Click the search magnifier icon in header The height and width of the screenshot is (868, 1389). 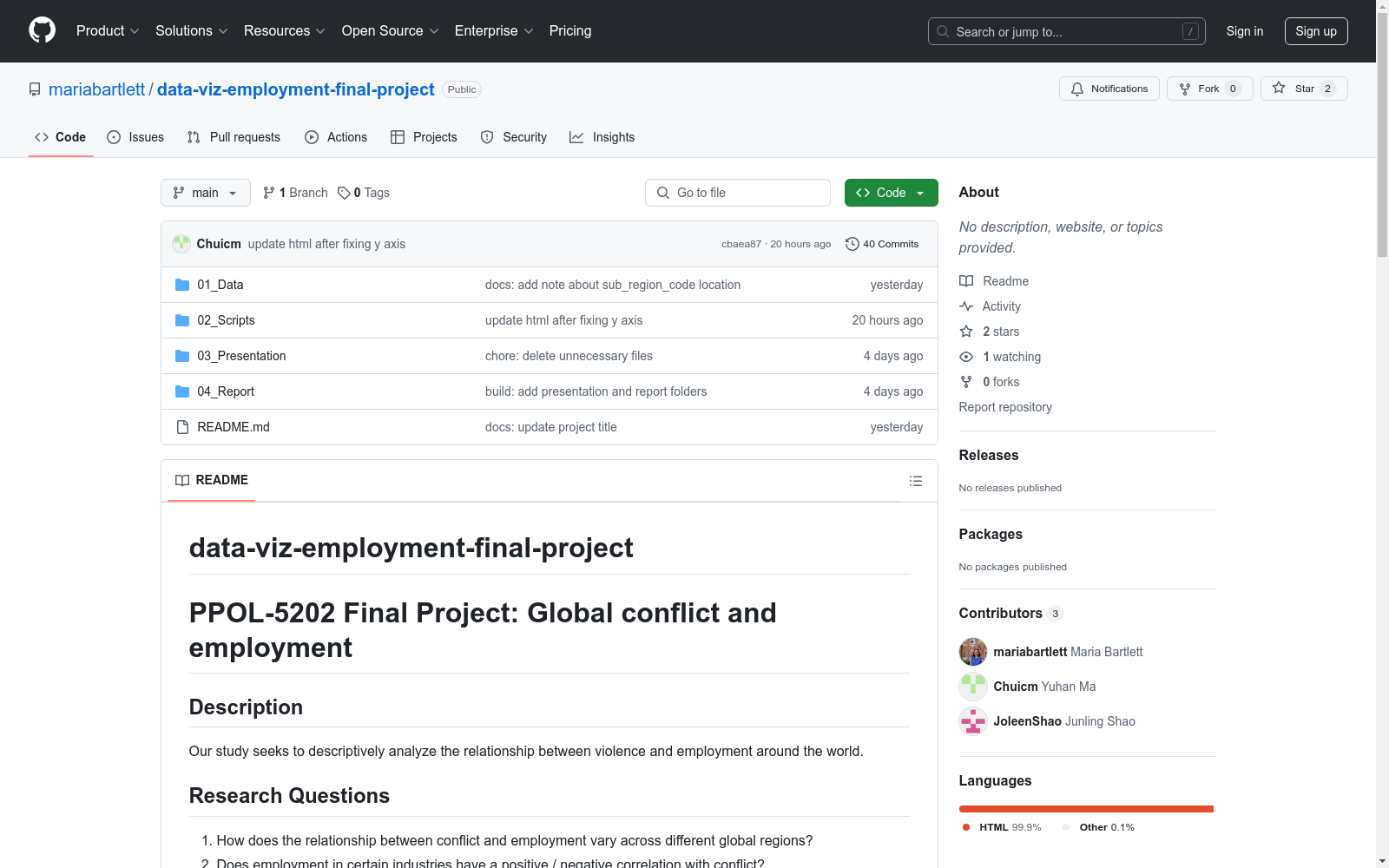[x=943, y=31]
